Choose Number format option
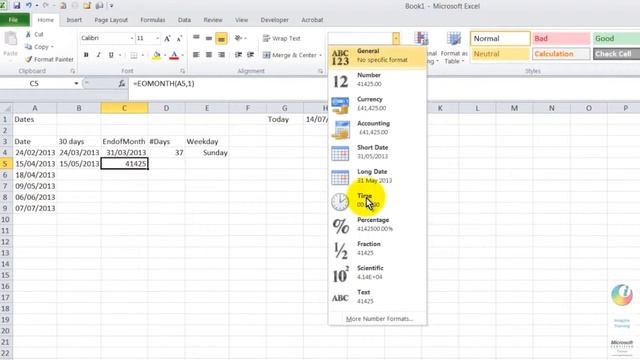Screen dimensions: 640x360 [377, 80]
